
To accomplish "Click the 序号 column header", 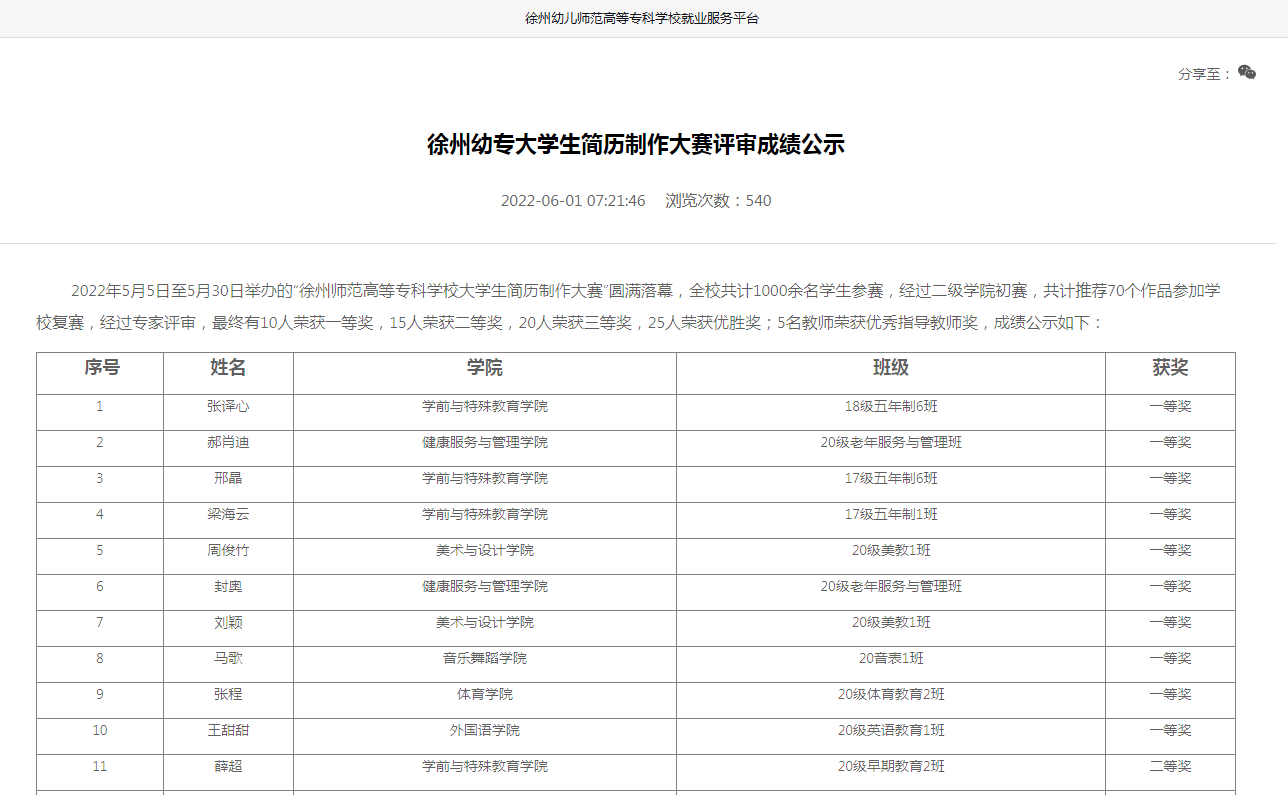I will 101,368.
